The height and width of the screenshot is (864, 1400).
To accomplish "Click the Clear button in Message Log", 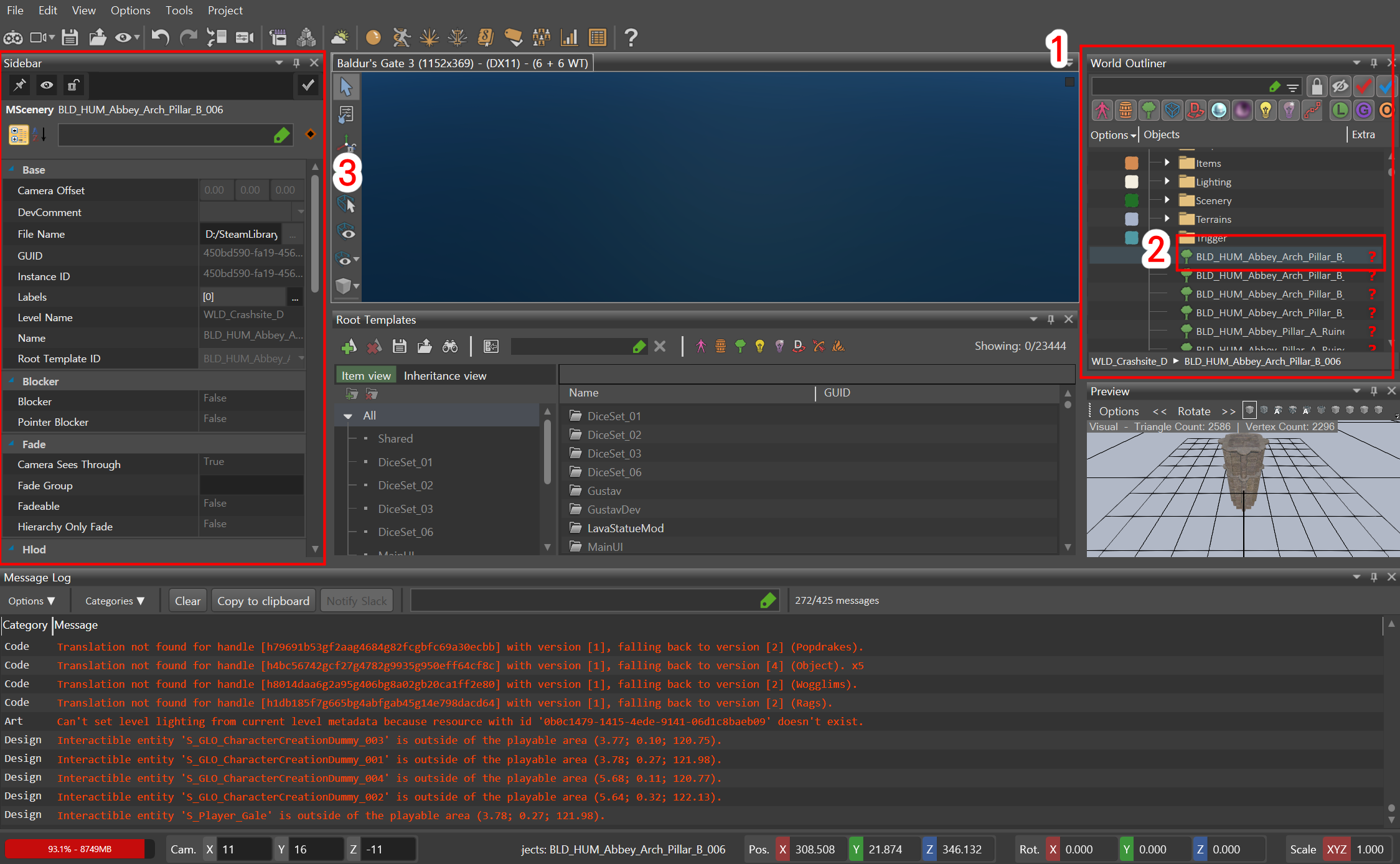I will [187, 601].
